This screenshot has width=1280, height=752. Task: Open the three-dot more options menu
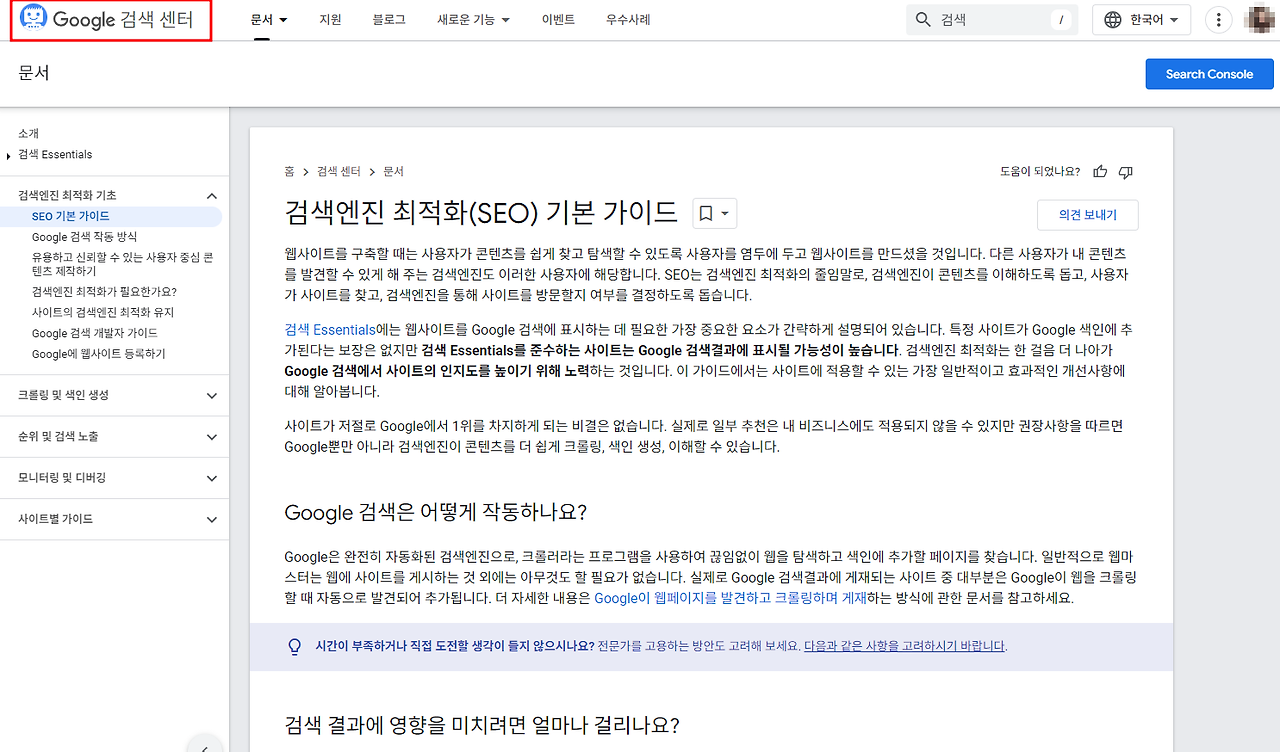(1218, 19)
